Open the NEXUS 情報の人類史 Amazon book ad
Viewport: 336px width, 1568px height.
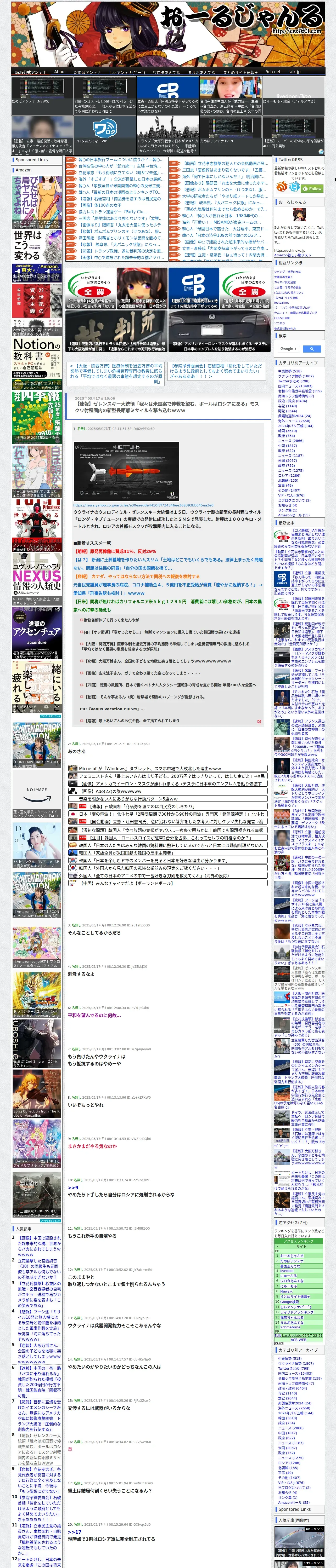click(37, 579)
